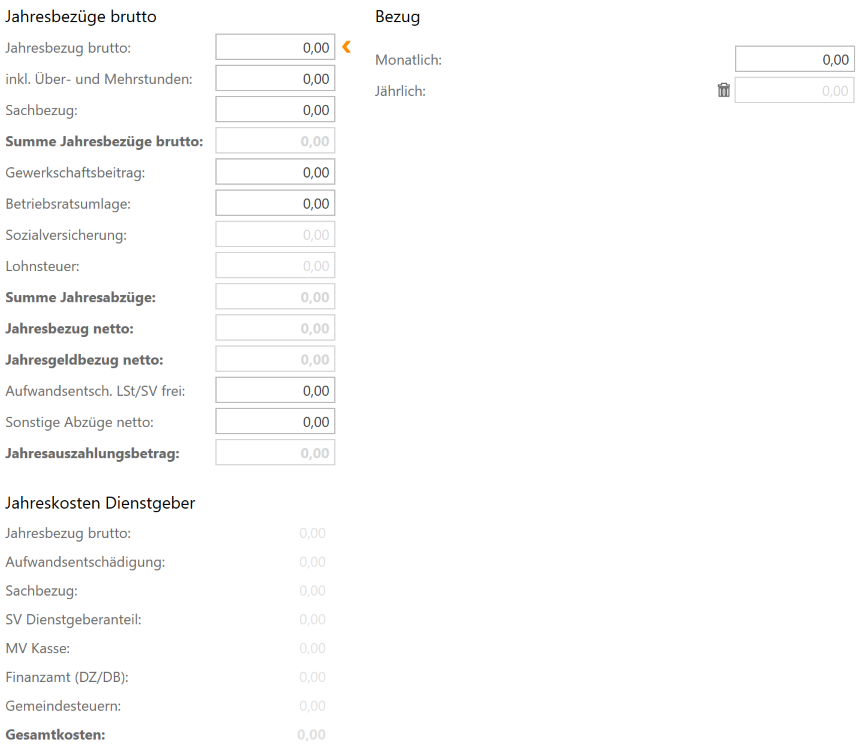
Task: Click the SV Dienstgeberanteil value
Action: point(312,619)
